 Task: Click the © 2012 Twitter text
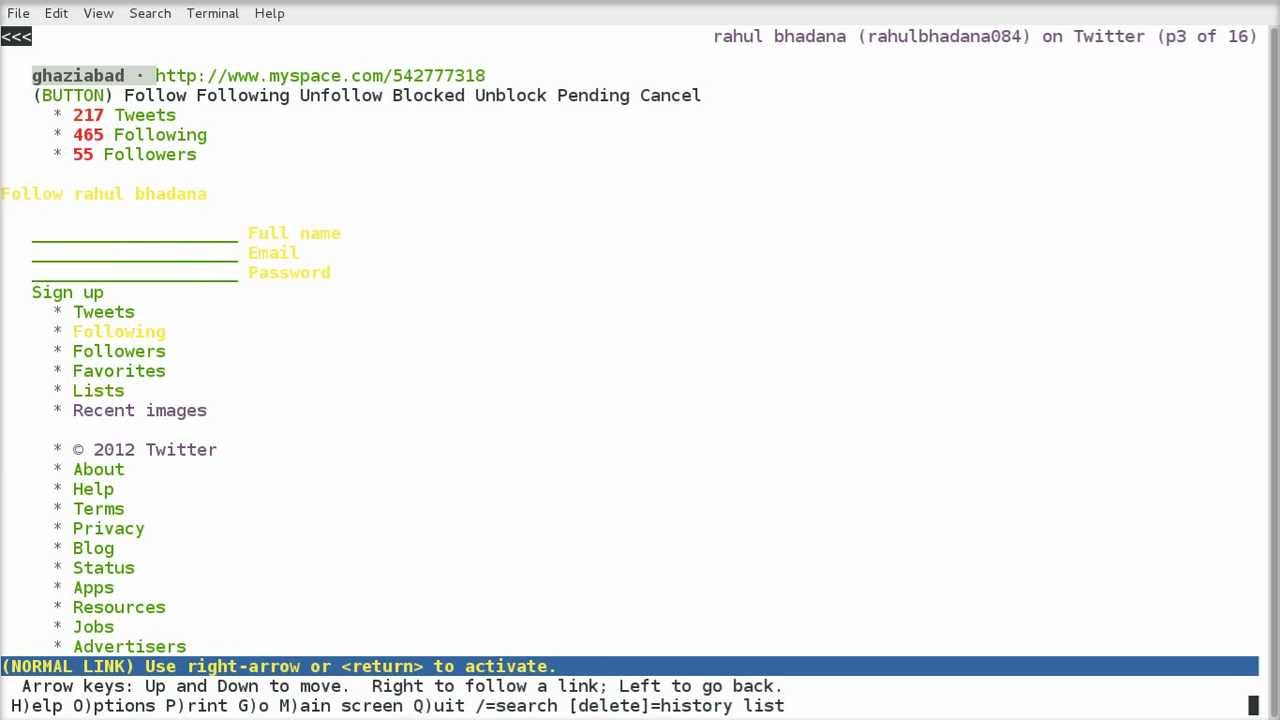point(144,450)
